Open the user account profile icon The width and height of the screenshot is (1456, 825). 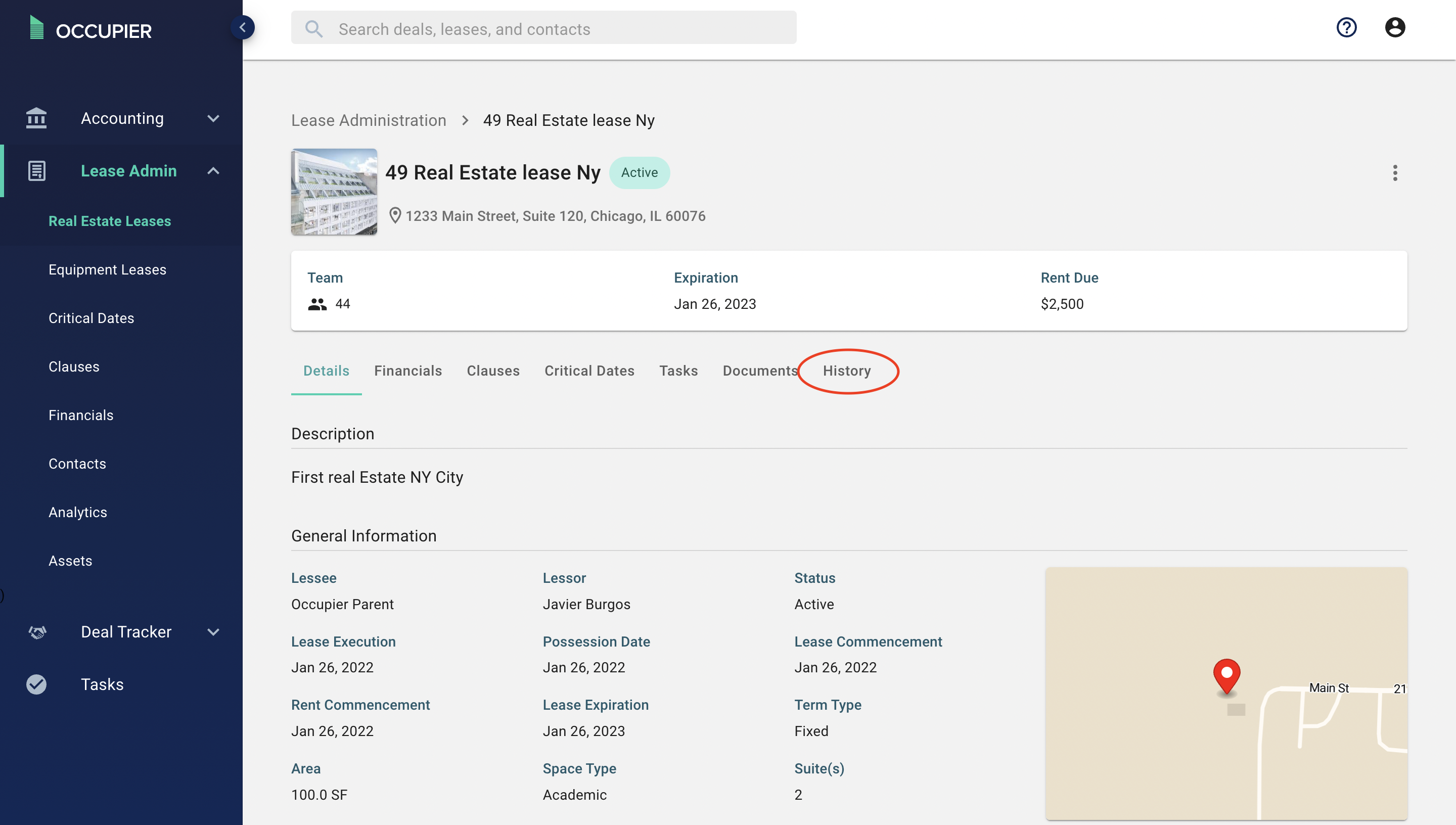pyautogui.click(x=1394, y=27)
